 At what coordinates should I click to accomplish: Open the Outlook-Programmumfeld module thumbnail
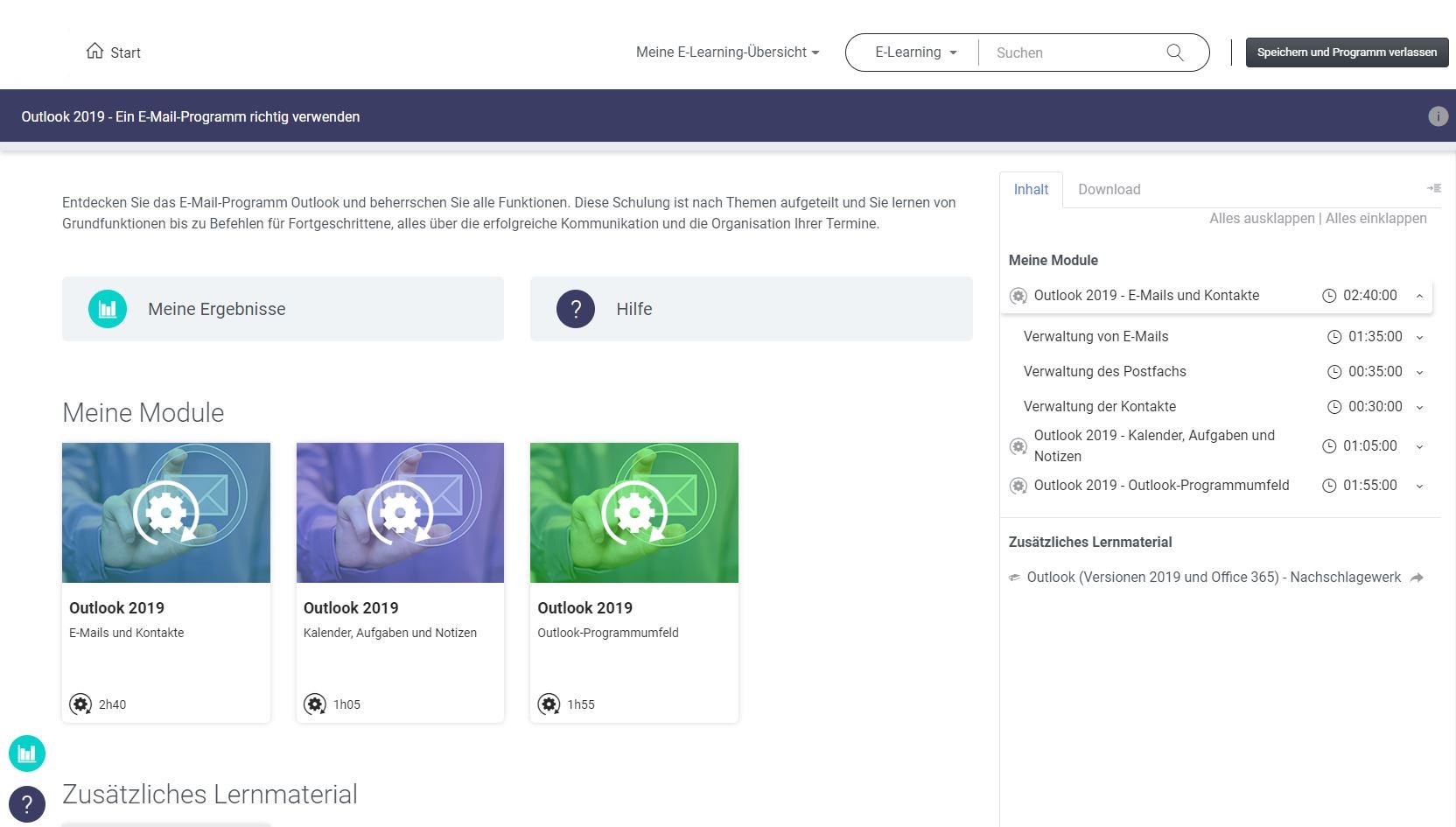click(634, 513)
